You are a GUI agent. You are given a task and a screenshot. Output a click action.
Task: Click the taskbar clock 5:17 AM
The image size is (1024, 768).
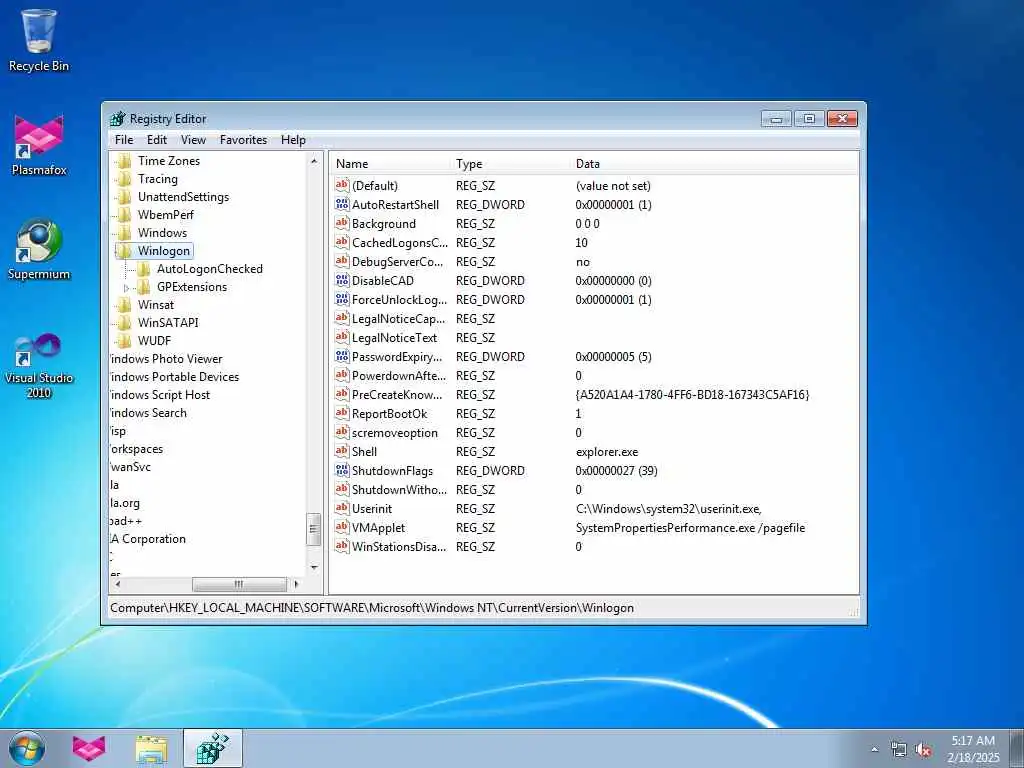click(973, 741)
